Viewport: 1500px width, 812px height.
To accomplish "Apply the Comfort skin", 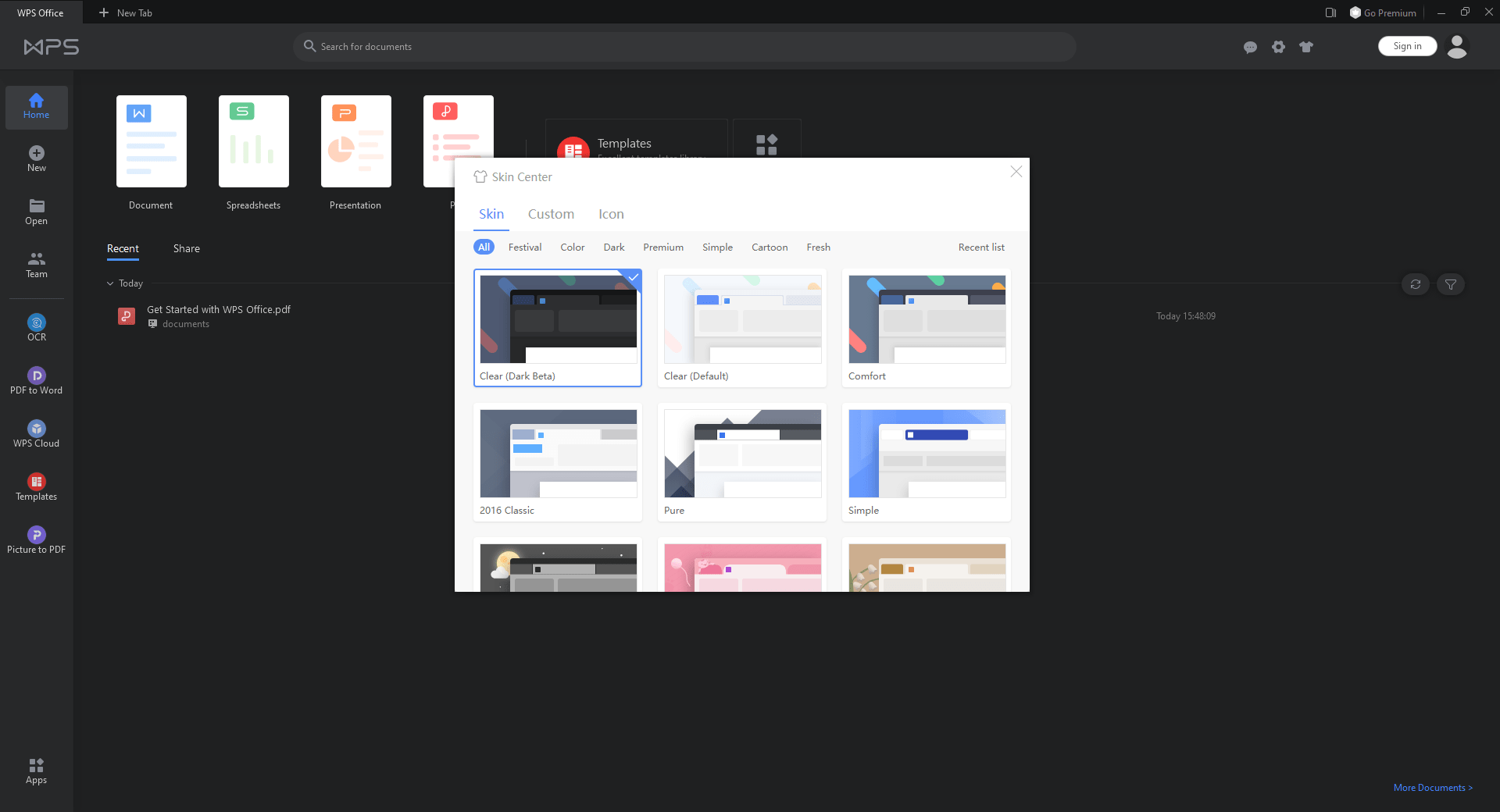I will point(926,327).
